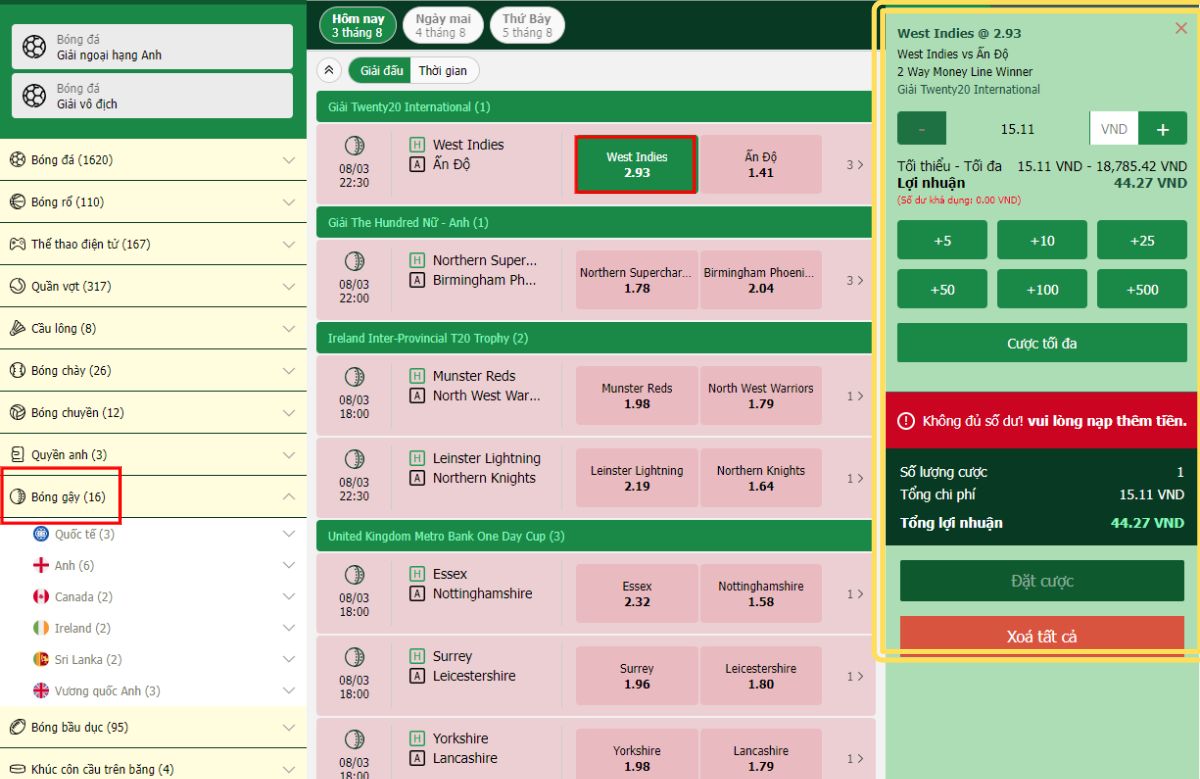Switch to the Ngày mai 4 tháng 8 tab
Viewport: 1200px width, 779px height.
(x=443, y=26)
